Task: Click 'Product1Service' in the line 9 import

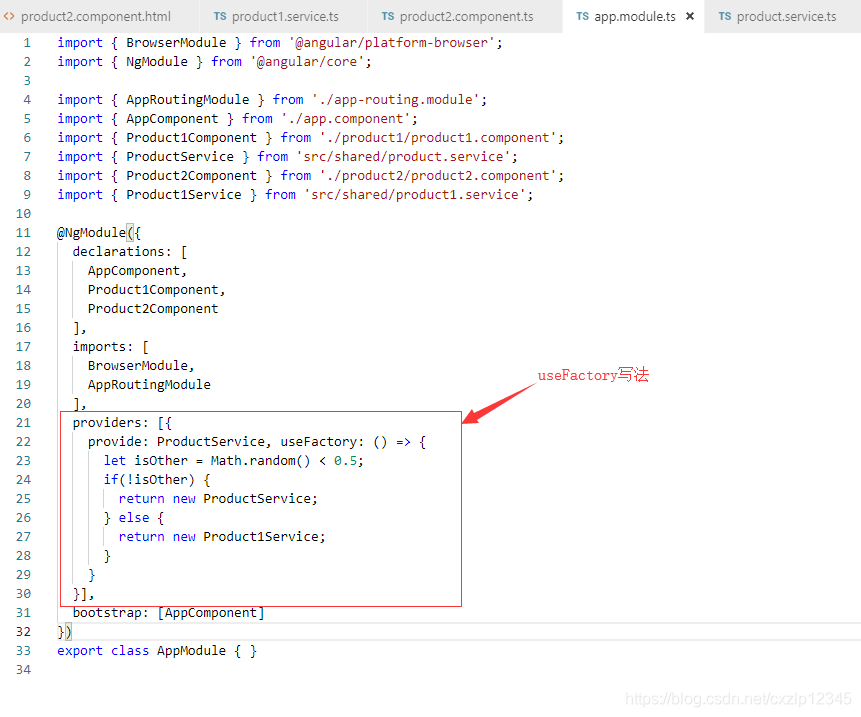Action: click(x=183, y=195)
